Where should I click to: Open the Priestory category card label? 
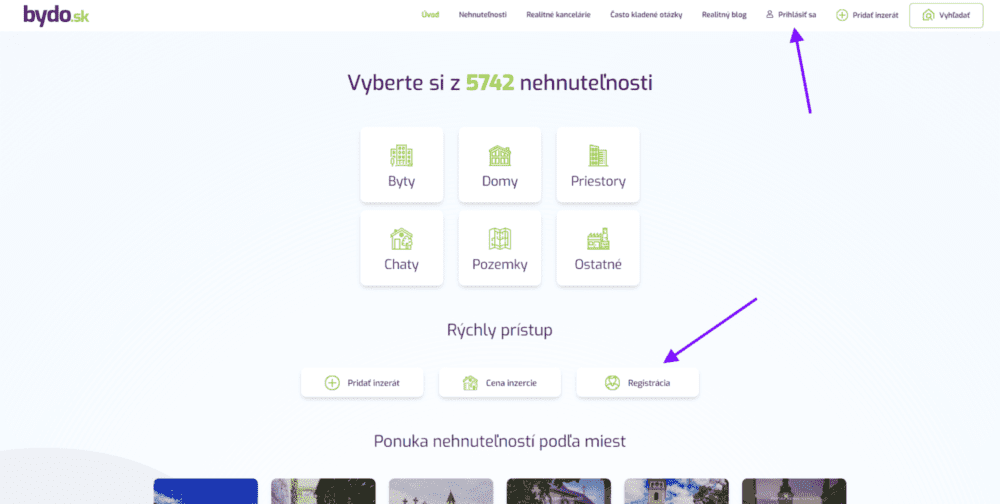pyautogui.click(x=598, y=181)
